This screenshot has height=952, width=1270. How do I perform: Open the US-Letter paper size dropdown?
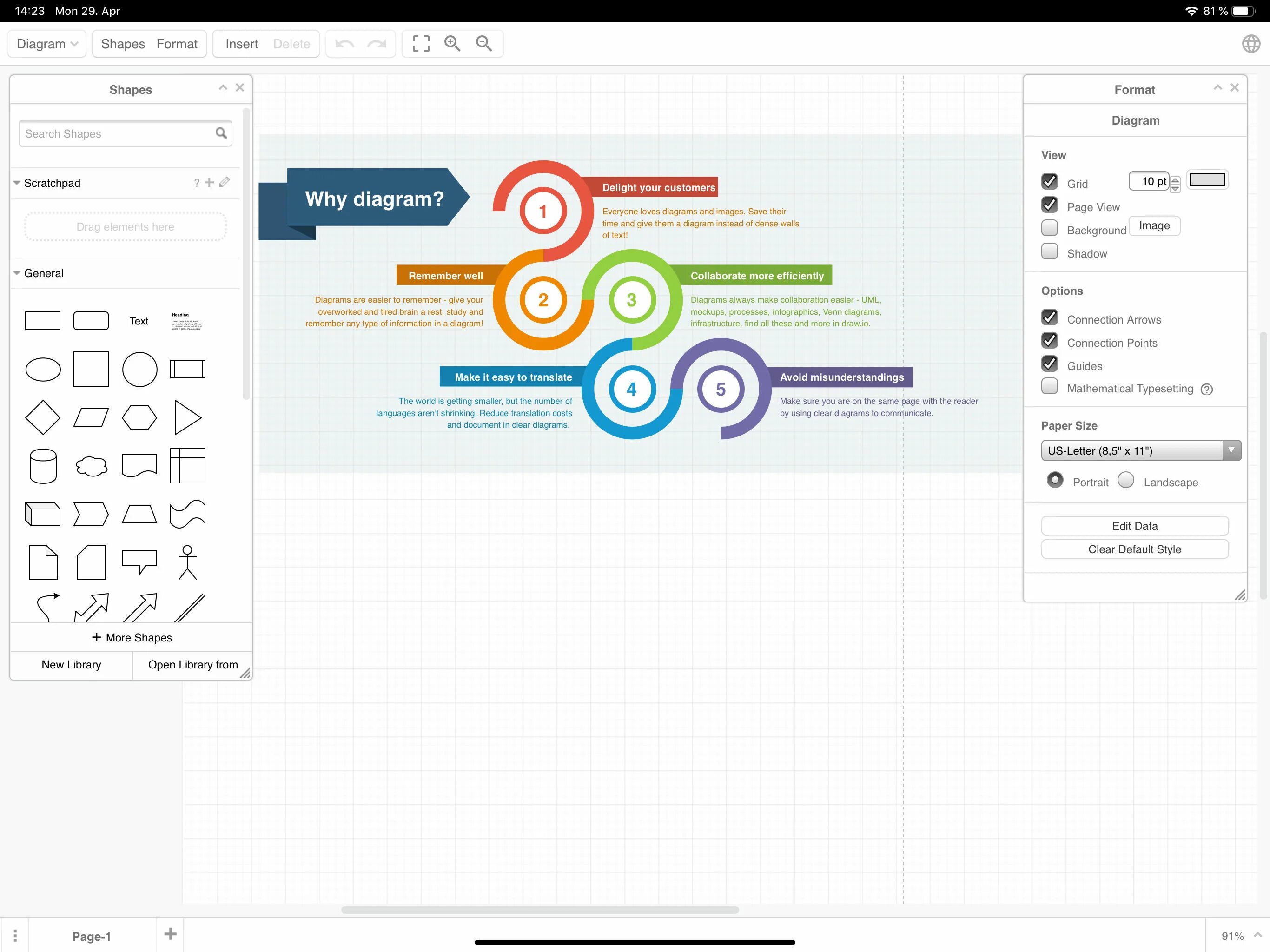tap(1140, 451)
